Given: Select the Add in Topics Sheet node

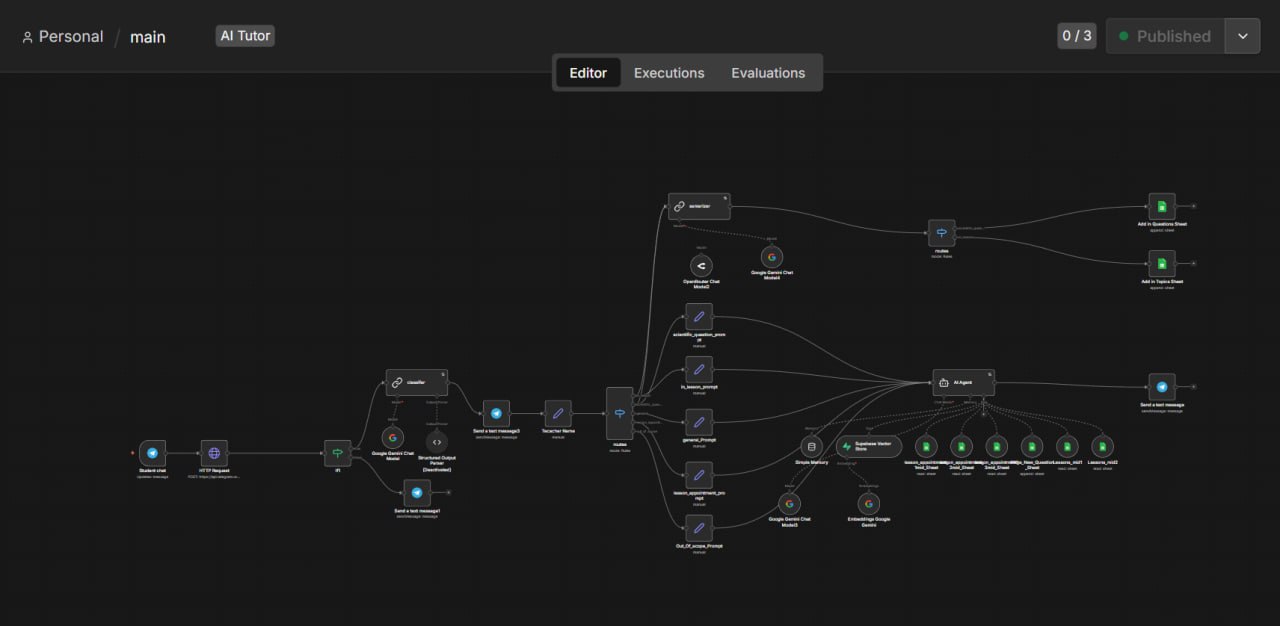Looking at the screenshot, I should click(x=1162, y=264).
